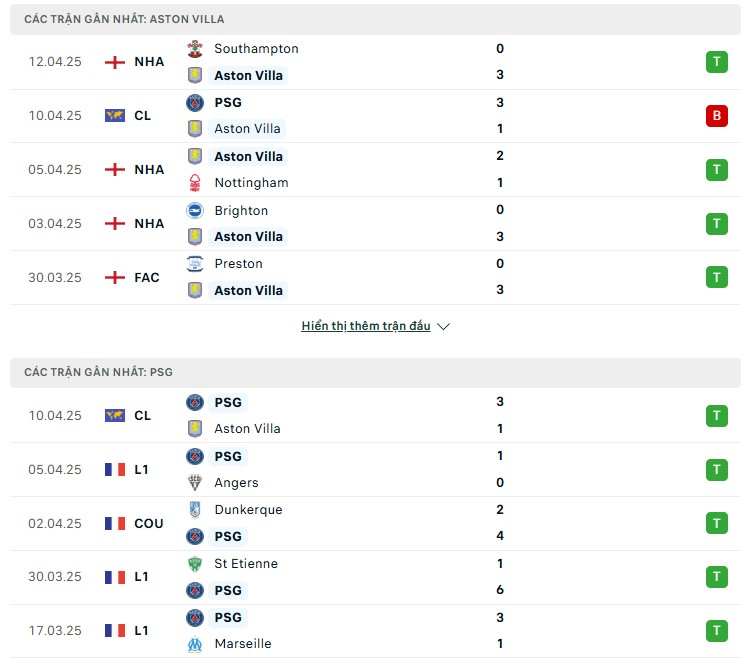Click the chevron next to show more matches
The height and width of the screenshot is (659, 749).
pyautogui.click(x=444, y=327)
